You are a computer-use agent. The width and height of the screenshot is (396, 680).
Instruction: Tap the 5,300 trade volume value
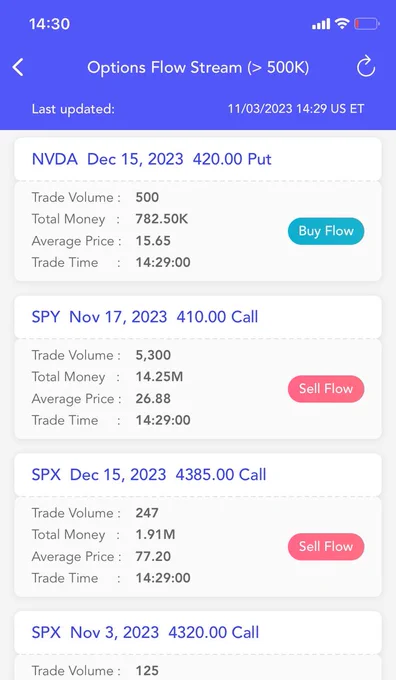pyautogui.click(x=153, y=355)
